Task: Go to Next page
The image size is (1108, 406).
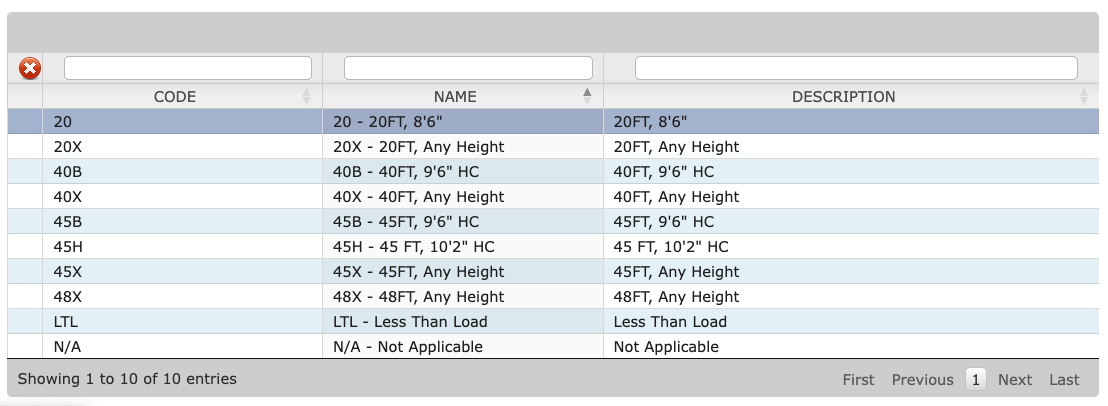Action: 1014,380
